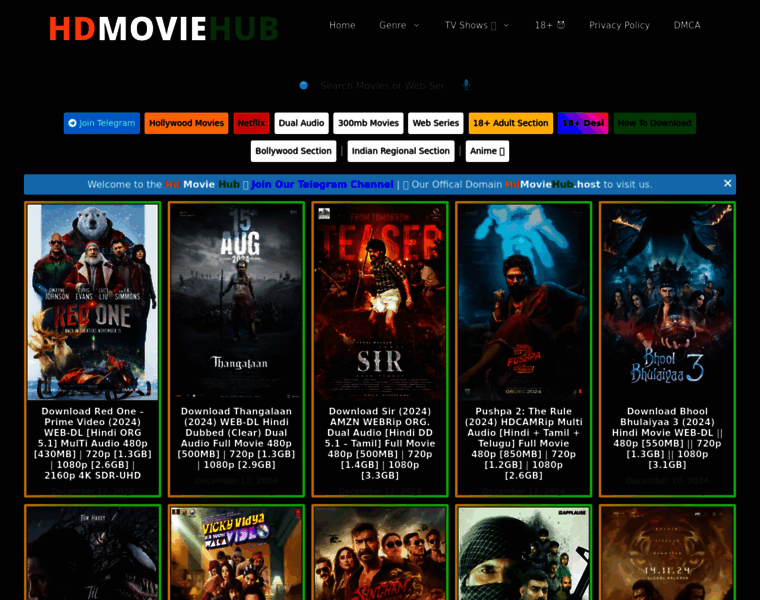Click the blue search icon
The image size is (760, 600).
(x=304, y=86)
